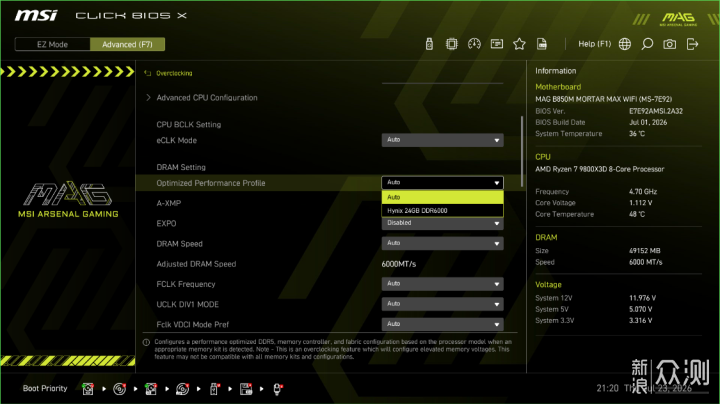Select EXPO setting label
Screen dimensions: 720x404
click(x=166, y=224)
